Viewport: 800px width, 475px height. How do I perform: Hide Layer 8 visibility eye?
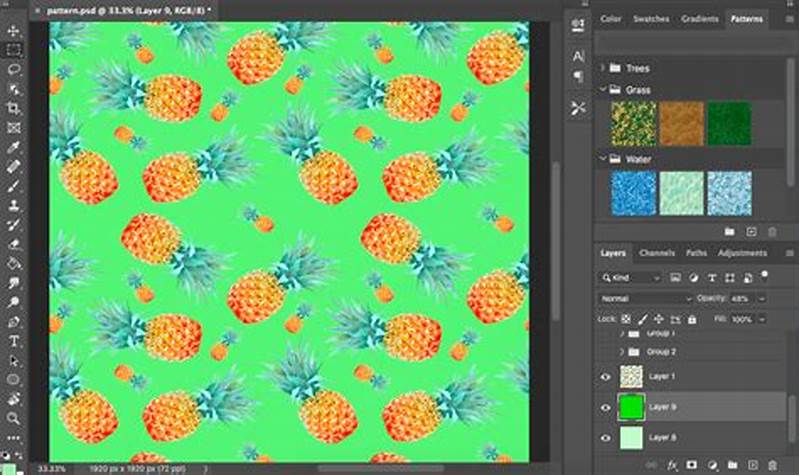click(x=606, y=438)
